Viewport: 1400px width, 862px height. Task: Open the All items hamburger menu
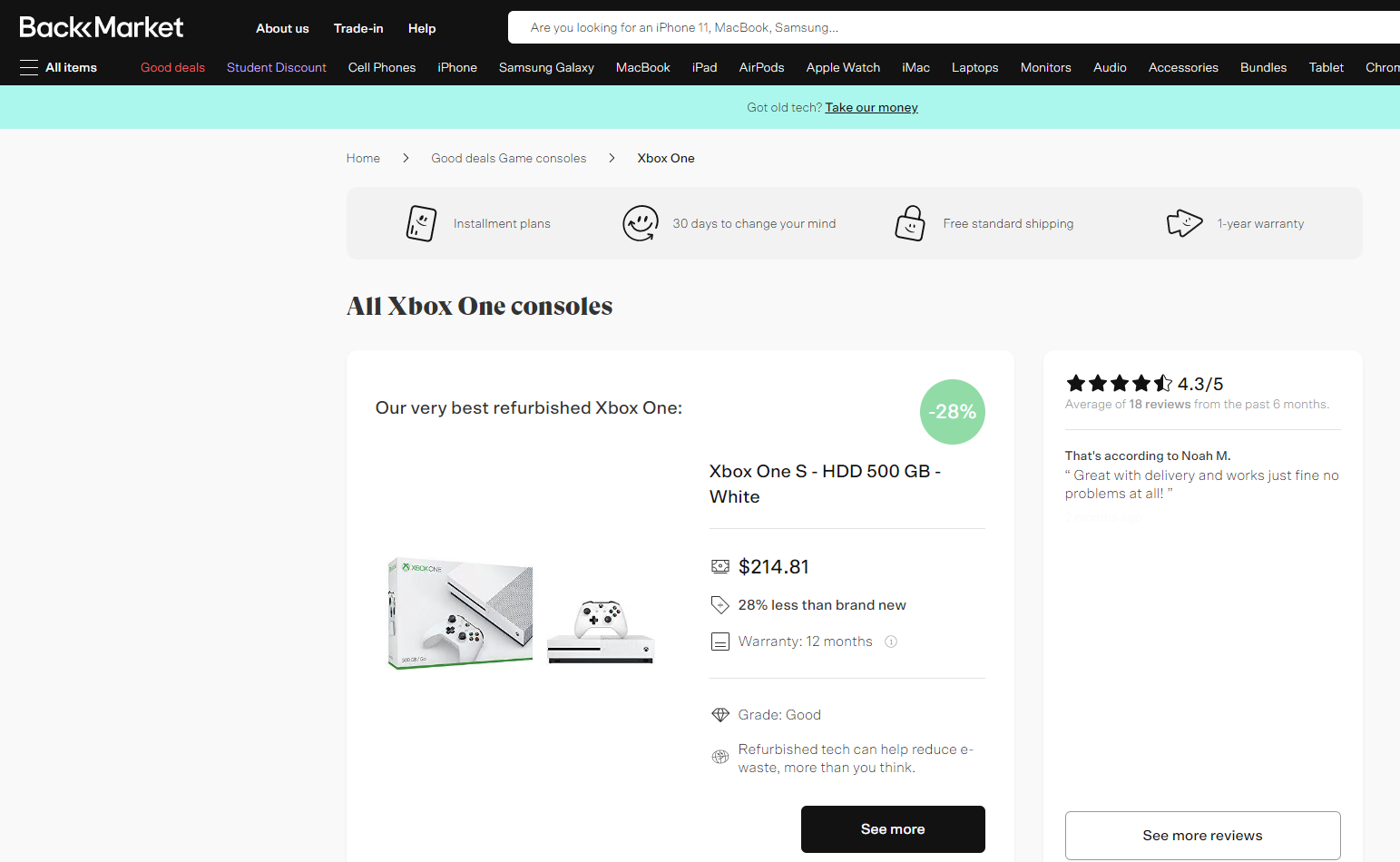[x=58, y=67]
